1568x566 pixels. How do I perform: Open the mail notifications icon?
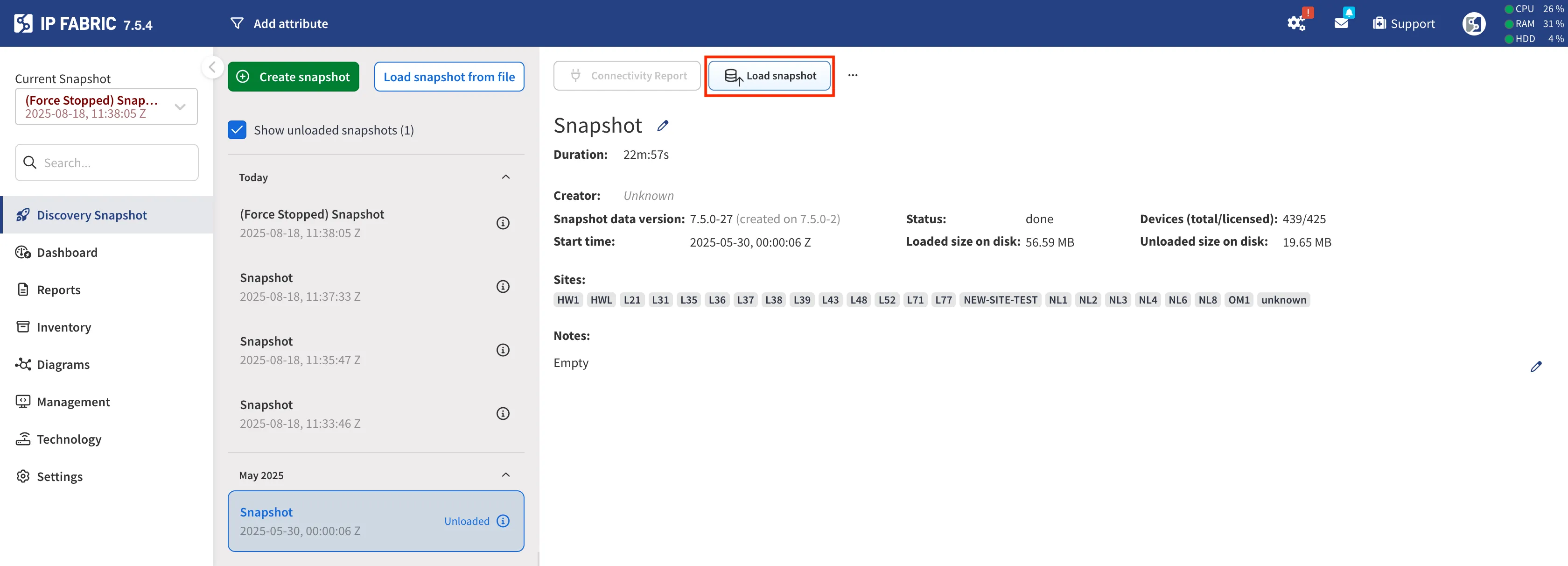pos(1341,22)
